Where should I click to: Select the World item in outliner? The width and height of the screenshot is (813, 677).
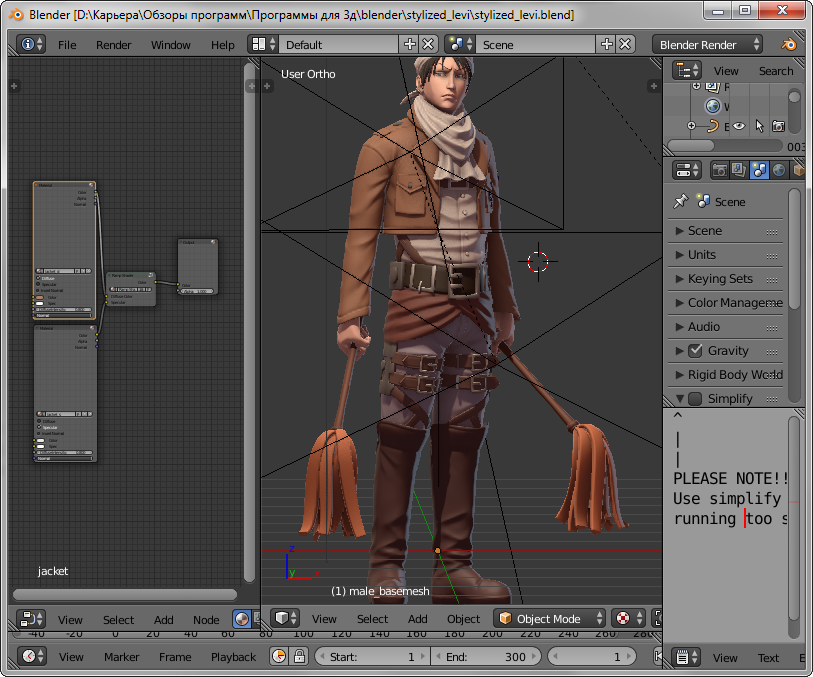coord(713,106)
